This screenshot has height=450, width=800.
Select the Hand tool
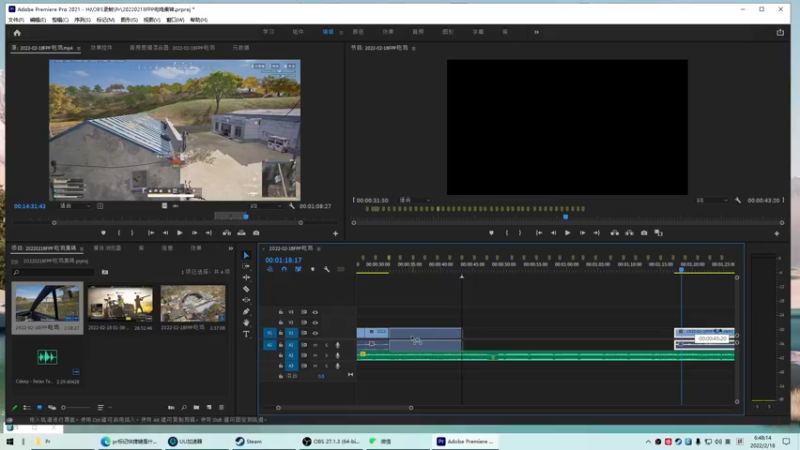point(246,322)
